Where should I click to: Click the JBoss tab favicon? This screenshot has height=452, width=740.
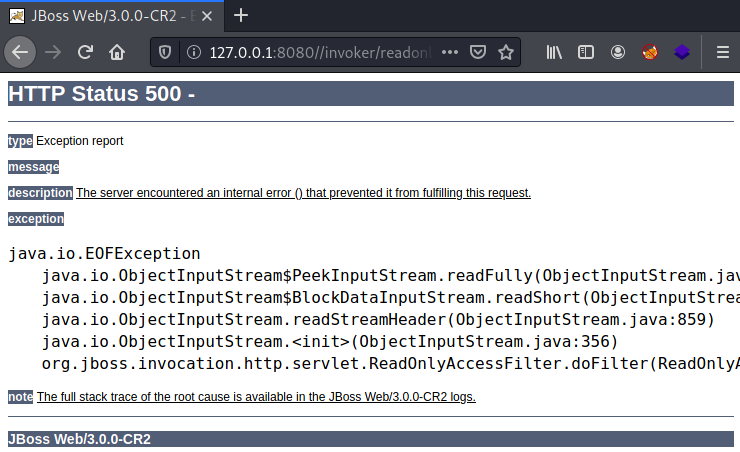pos(17,16)
